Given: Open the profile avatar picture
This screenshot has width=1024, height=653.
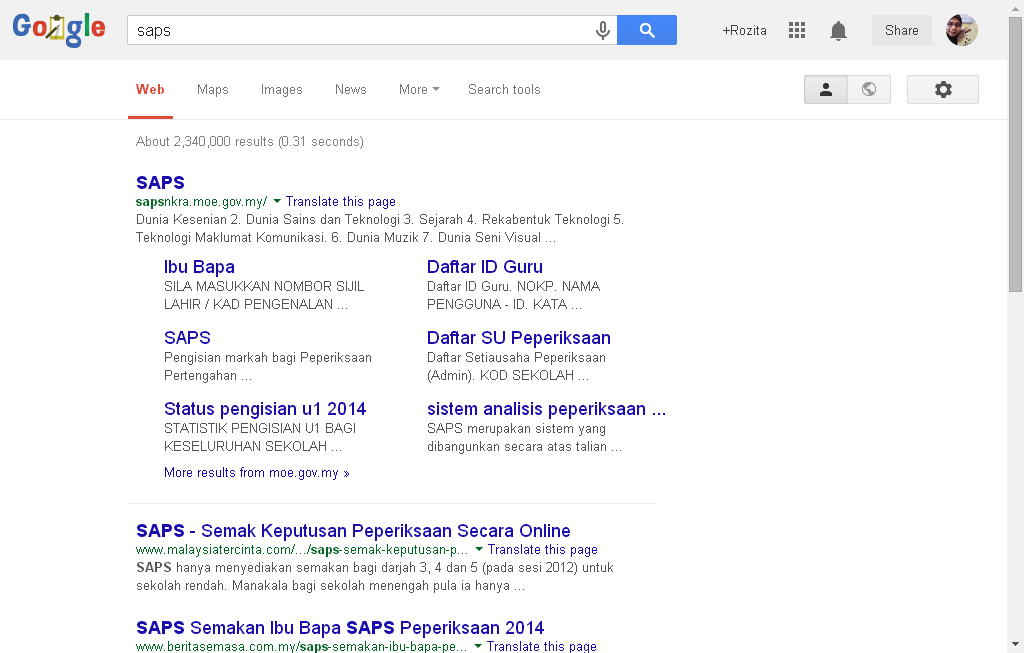Looking at the screenshot, I should pos(962,30).
